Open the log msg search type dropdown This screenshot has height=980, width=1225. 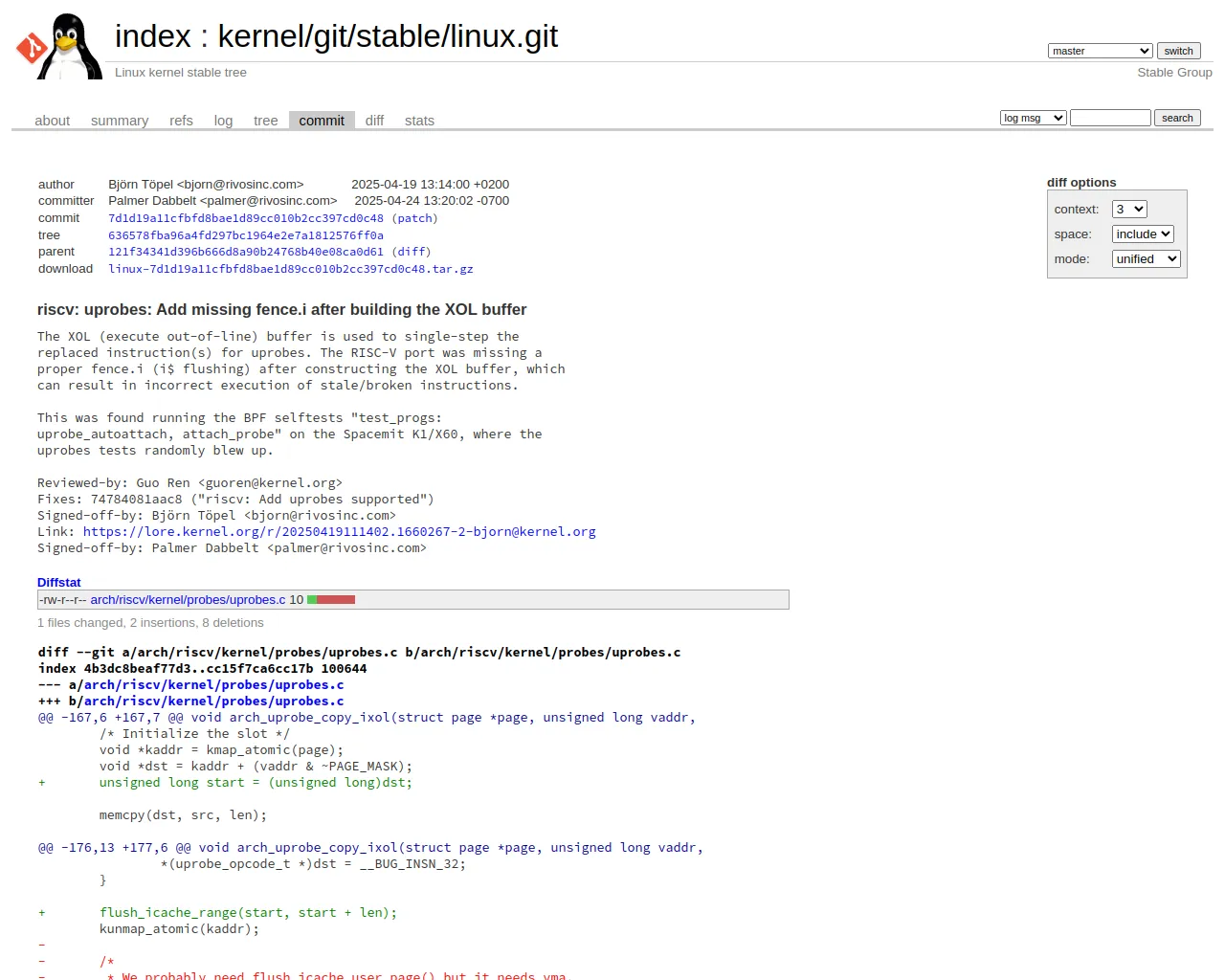(x=1034, y=118)
